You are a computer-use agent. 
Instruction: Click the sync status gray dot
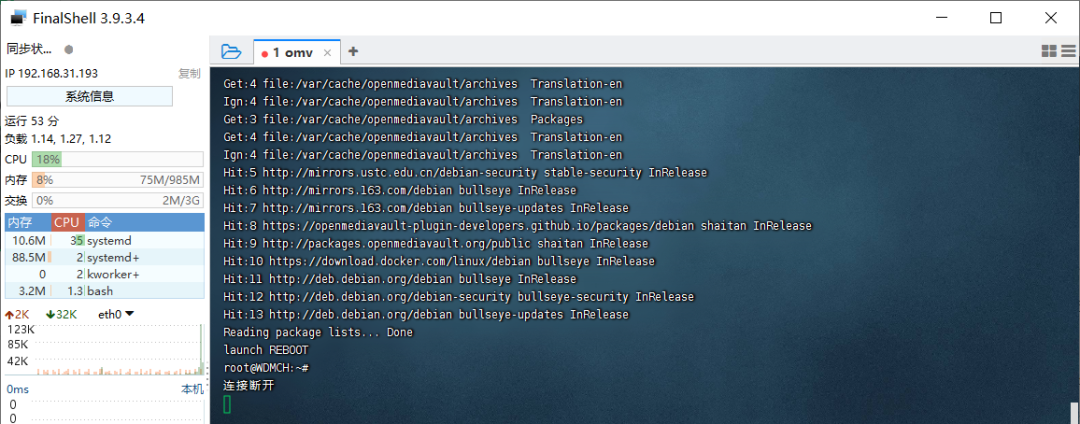[68, 50]
